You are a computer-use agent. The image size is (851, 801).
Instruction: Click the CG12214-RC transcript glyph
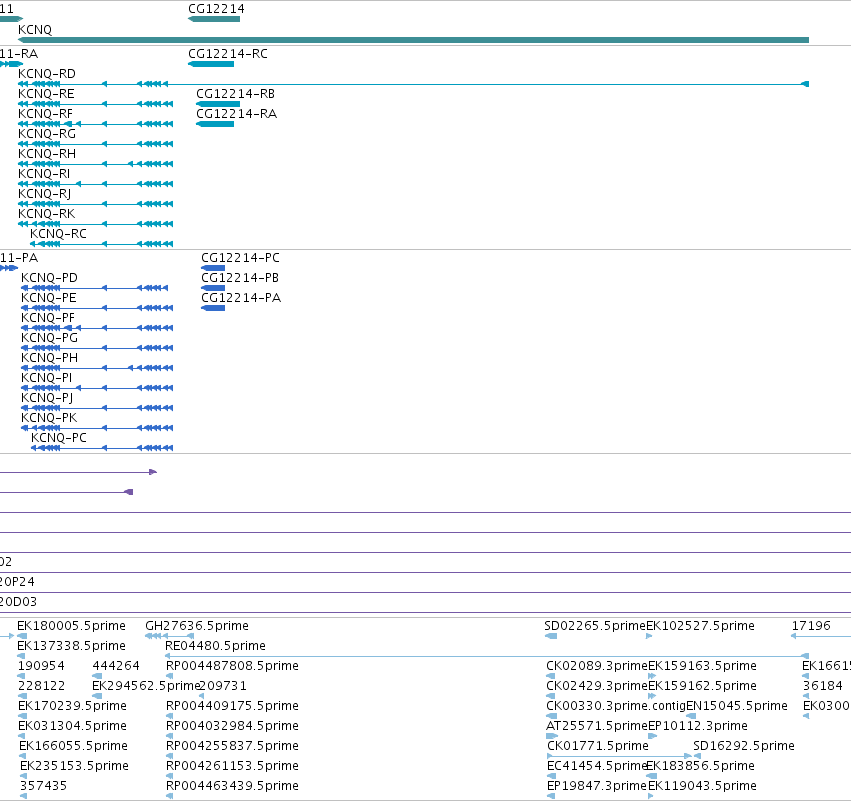coord(211,65)
